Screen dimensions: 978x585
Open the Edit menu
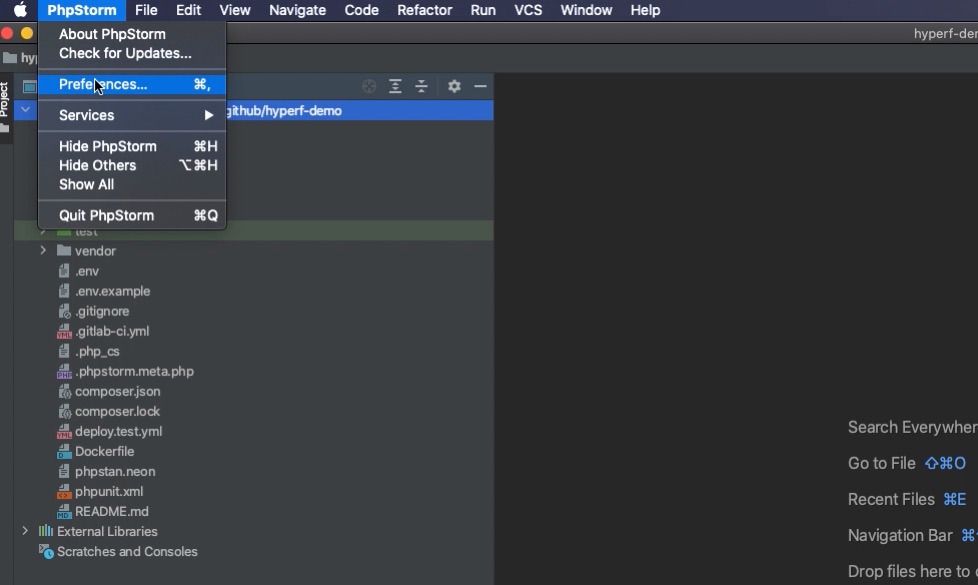188,10
